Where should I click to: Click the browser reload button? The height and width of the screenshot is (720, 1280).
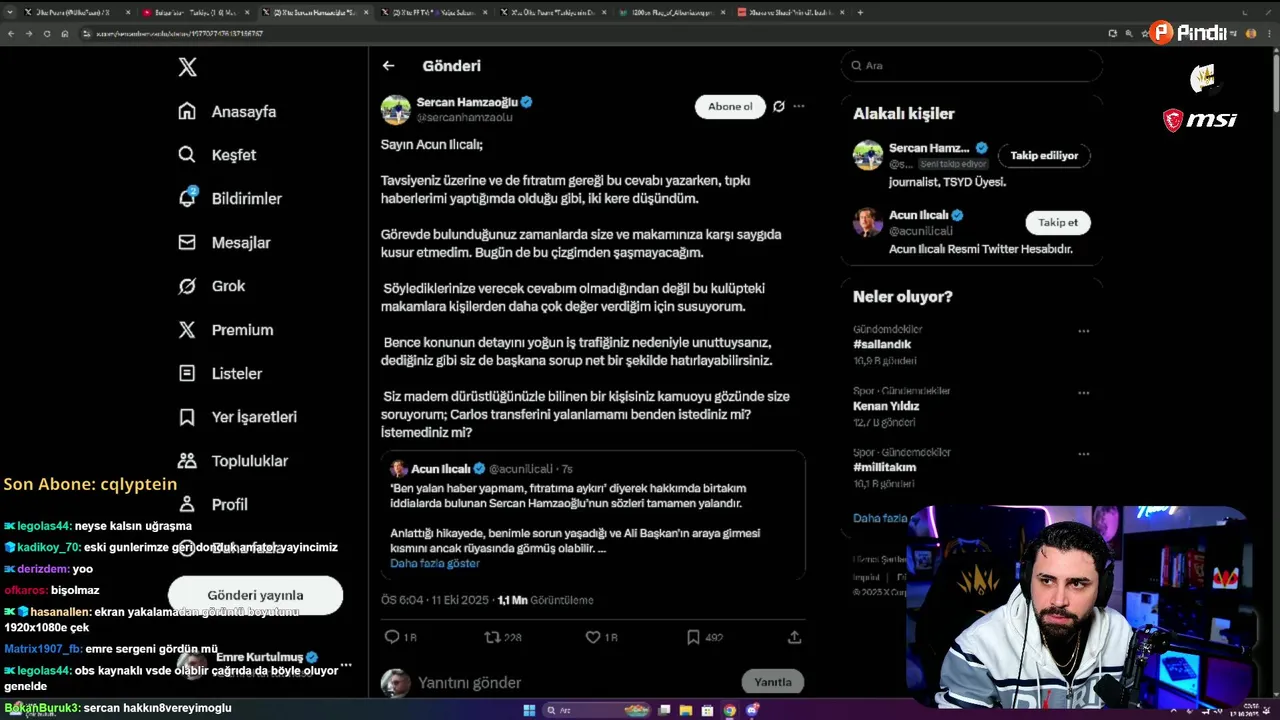[46, 33]
